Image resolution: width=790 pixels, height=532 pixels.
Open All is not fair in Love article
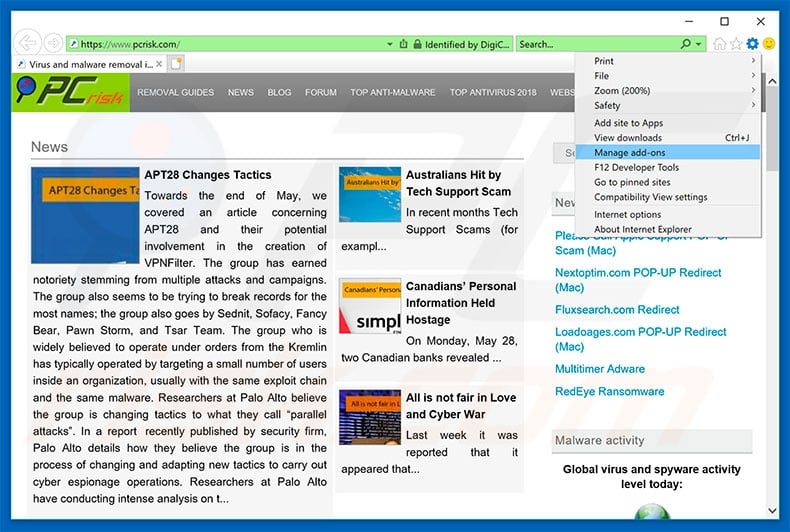coord(461,406)
